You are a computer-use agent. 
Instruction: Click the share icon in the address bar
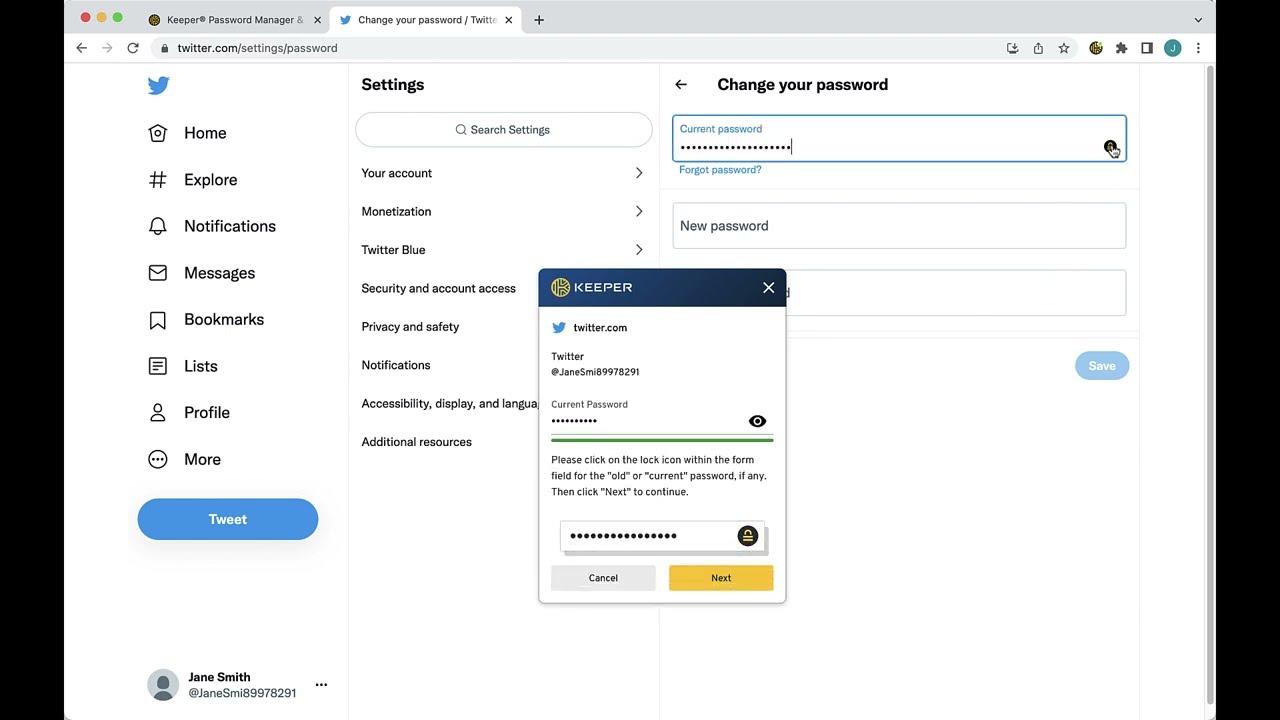(x=1038, y=48)
